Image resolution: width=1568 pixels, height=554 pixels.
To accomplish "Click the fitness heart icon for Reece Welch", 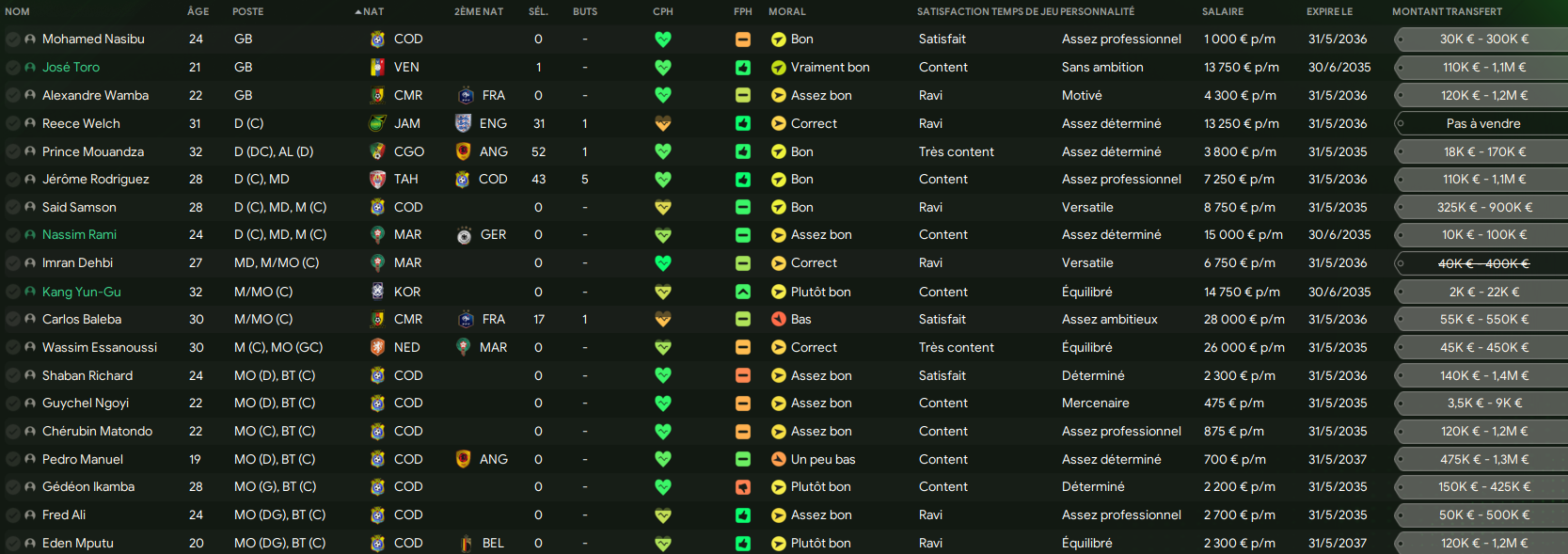I will tap(663, 123).
